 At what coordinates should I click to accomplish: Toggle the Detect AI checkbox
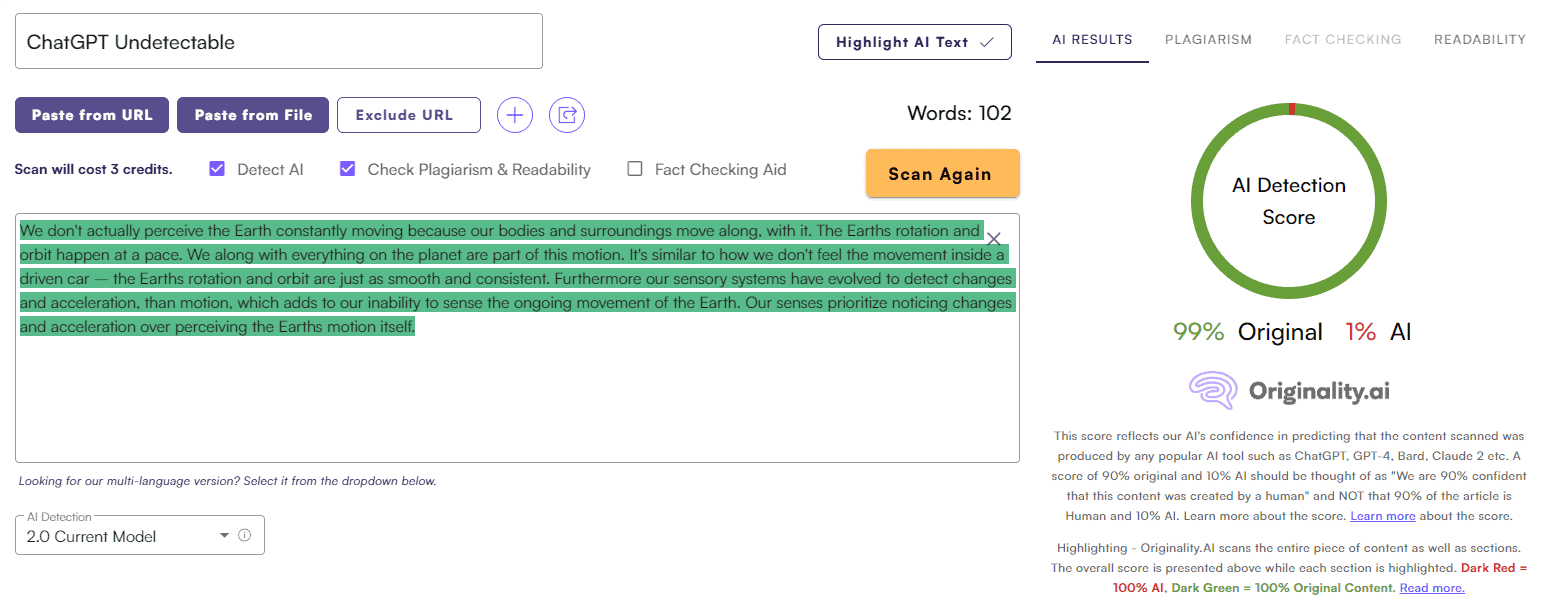[217, 169]
